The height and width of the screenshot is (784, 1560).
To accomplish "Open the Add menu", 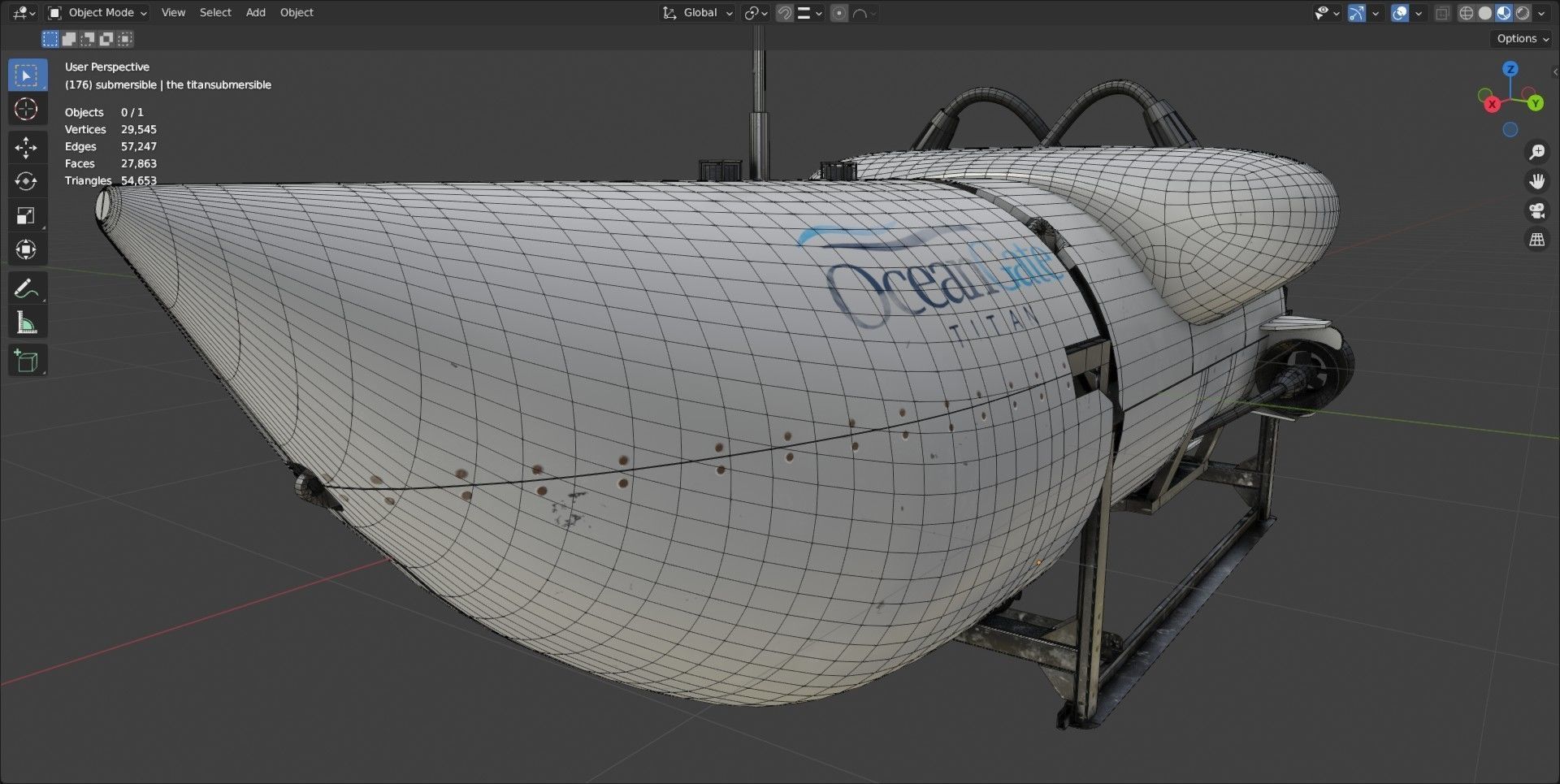I will pyautogui.click(x=256, y=13).
